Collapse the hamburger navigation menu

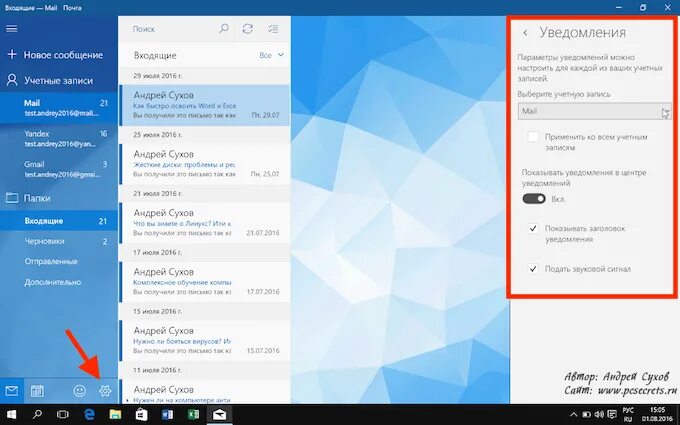point(12,29)
